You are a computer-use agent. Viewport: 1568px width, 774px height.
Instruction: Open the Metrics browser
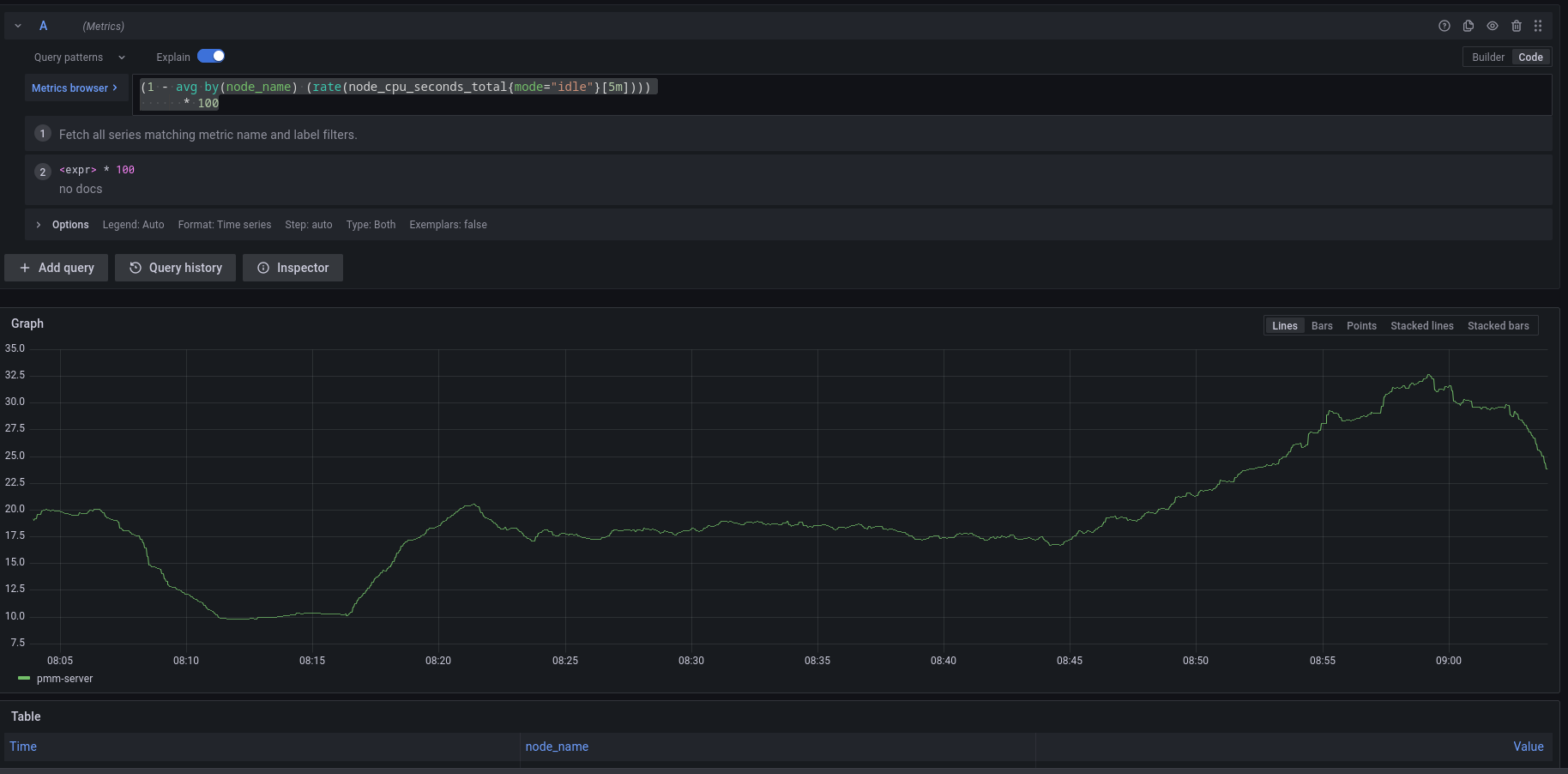tap(75, 88)
